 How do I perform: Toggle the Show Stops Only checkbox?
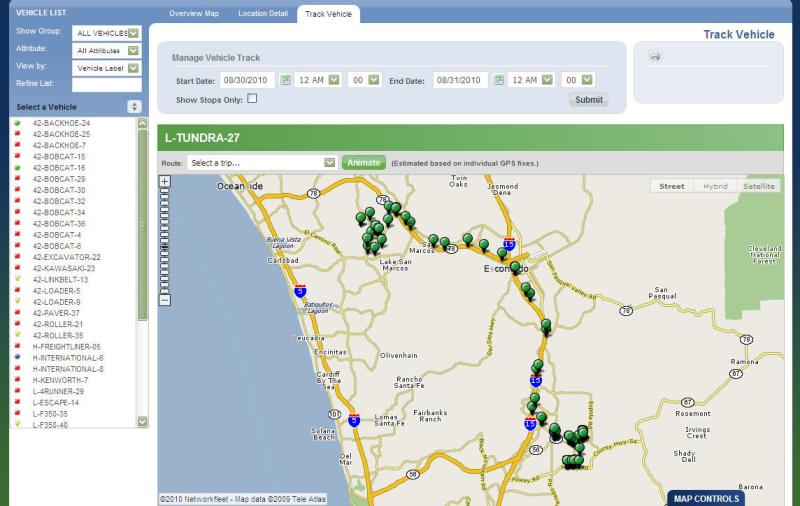[252, 98]
